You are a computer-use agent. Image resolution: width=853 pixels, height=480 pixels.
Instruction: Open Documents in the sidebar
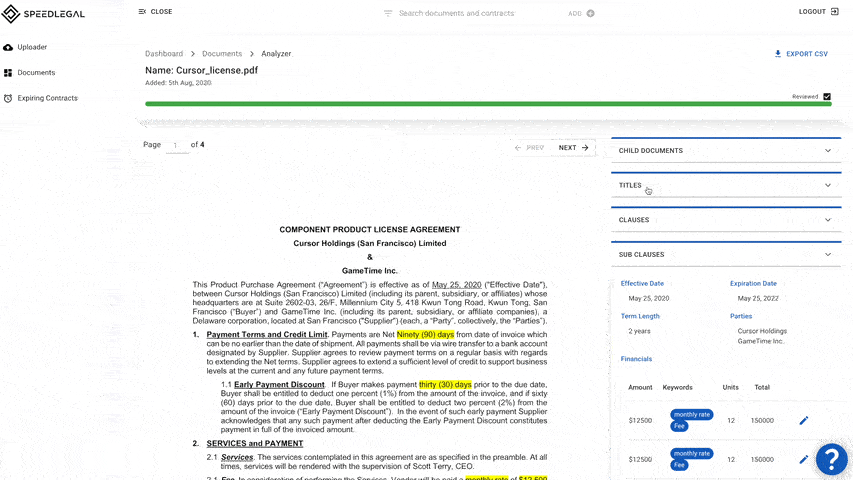tap(36, 72)
